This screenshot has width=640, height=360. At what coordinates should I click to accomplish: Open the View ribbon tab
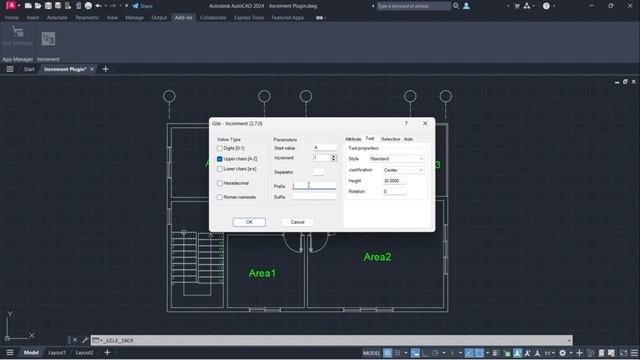[112, 18]
